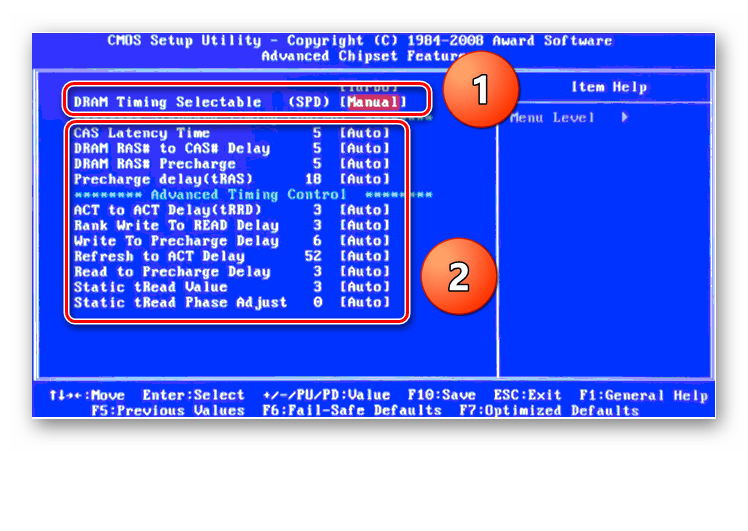This screenshot has height=531, width=748.
Task: Open Rank Write To READ Delay Auto option
Action: (364, 225)
